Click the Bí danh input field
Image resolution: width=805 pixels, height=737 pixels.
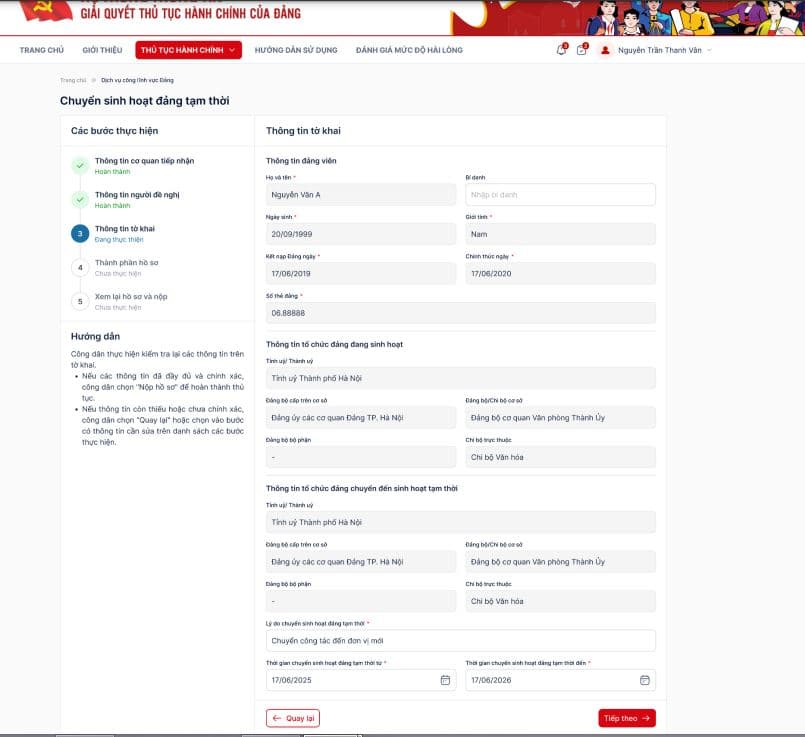click(x=560, y=195)
